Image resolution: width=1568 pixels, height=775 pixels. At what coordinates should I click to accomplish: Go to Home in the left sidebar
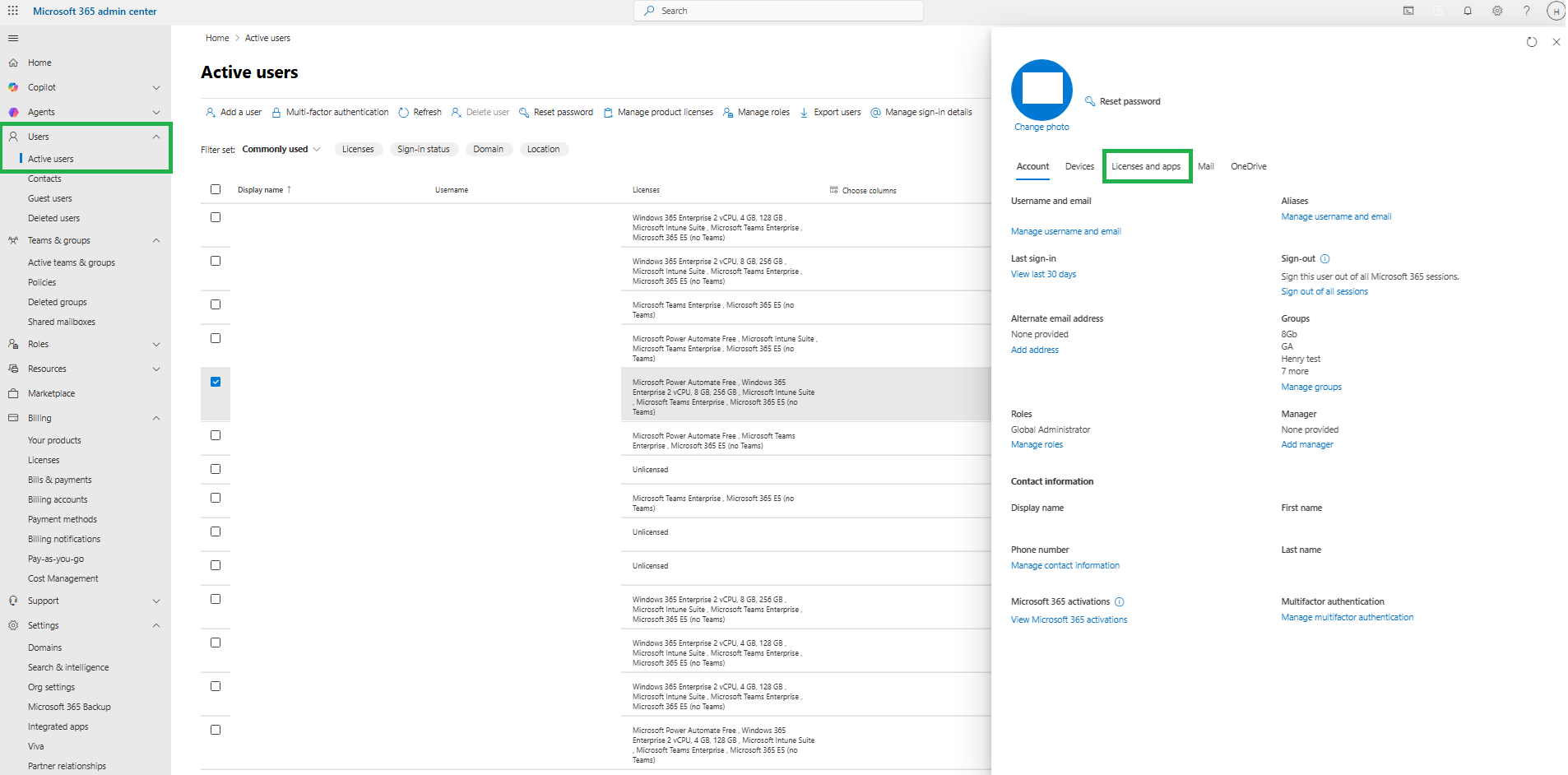(39, 63)
